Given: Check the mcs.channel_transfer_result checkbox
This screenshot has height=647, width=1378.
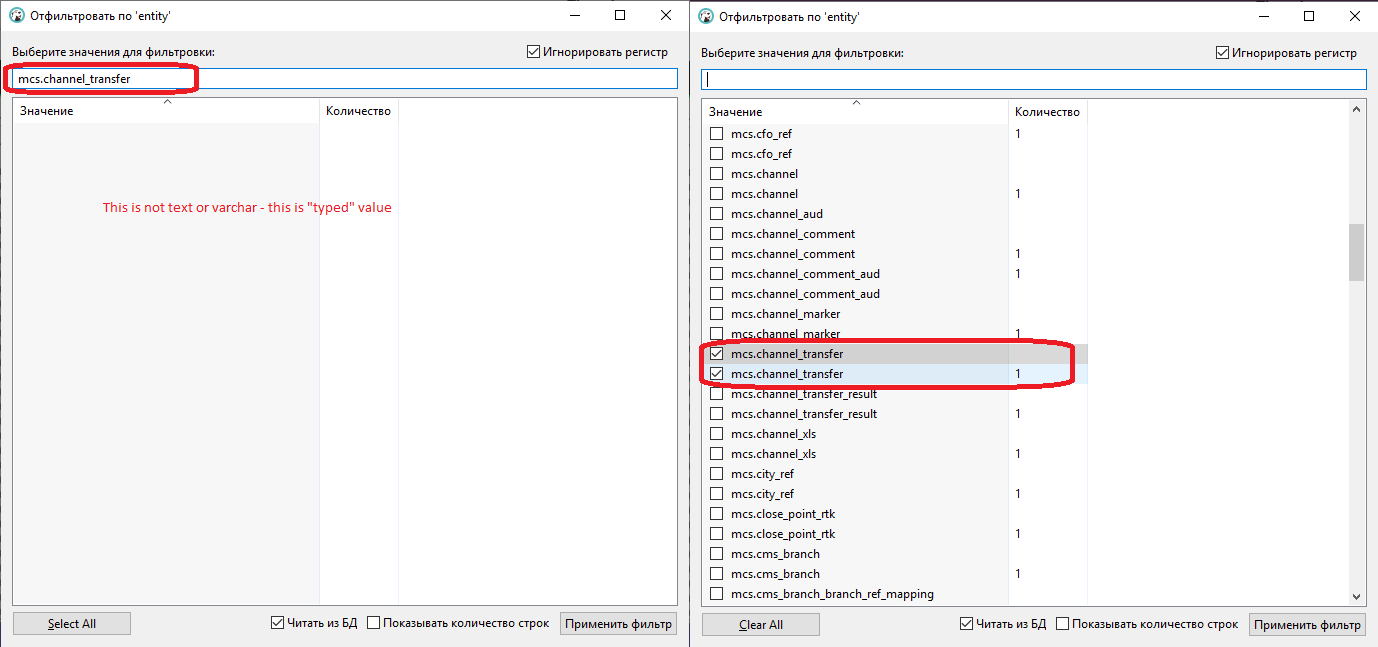Looking at the screenshot, I should coord(717,393).
